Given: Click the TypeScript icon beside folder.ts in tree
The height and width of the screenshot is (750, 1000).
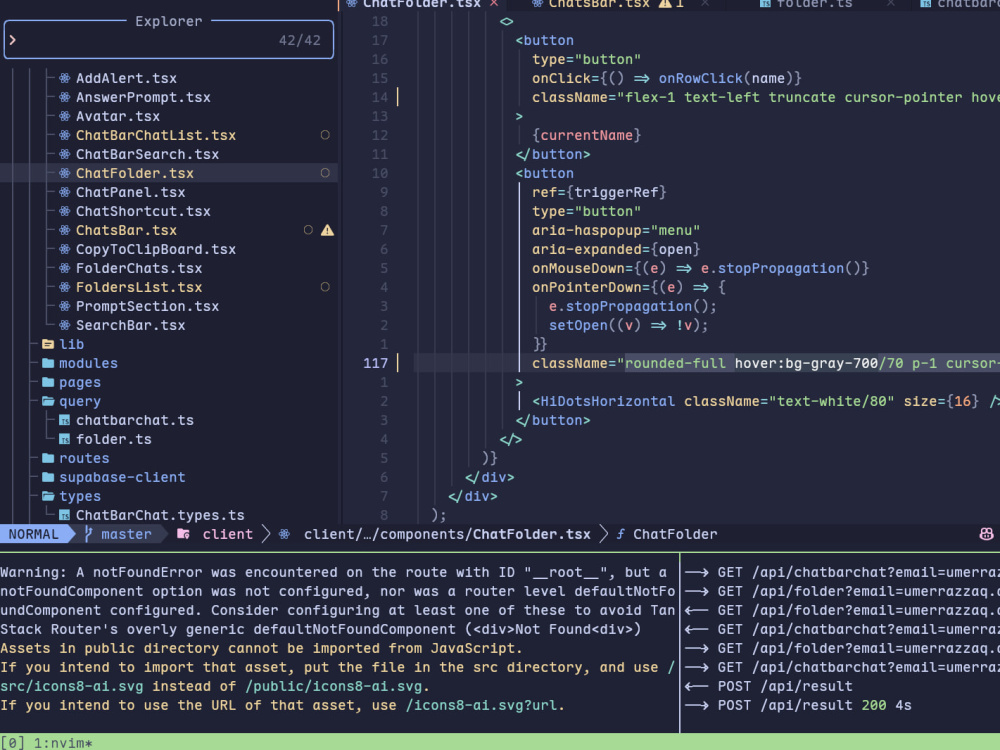Looking at the screenshot, I should 64,440.
